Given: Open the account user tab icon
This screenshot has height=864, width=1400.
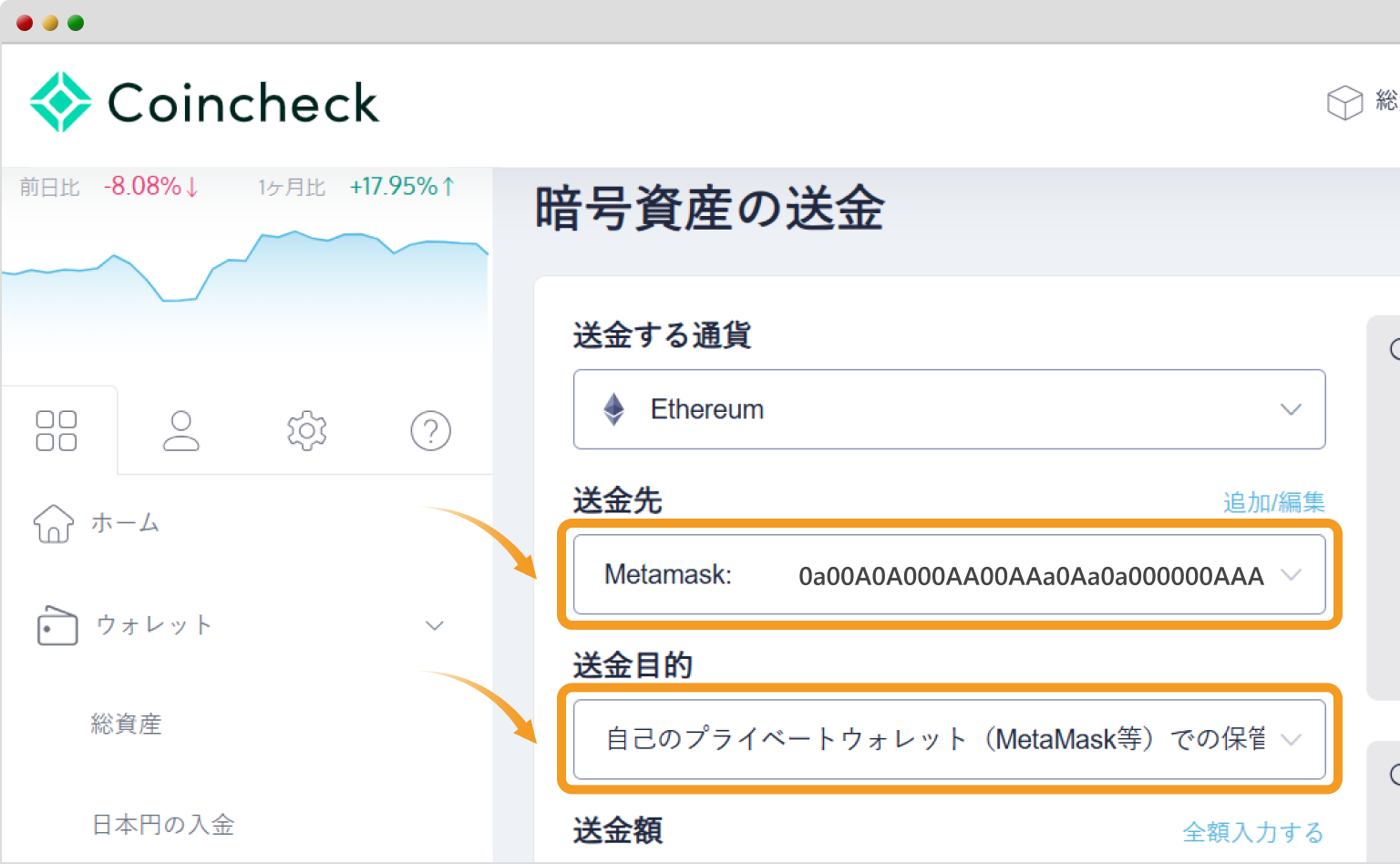Looking at the screenshot, I should (x=180, y=430).
